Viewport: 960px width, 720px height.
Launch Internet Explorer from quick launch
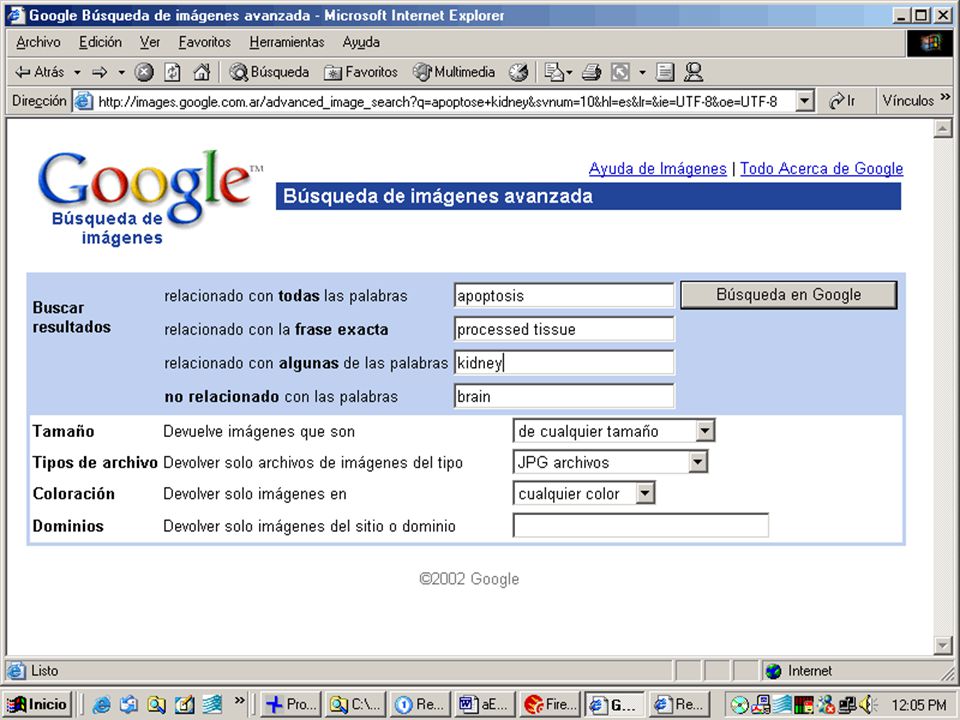click(101, 705)
